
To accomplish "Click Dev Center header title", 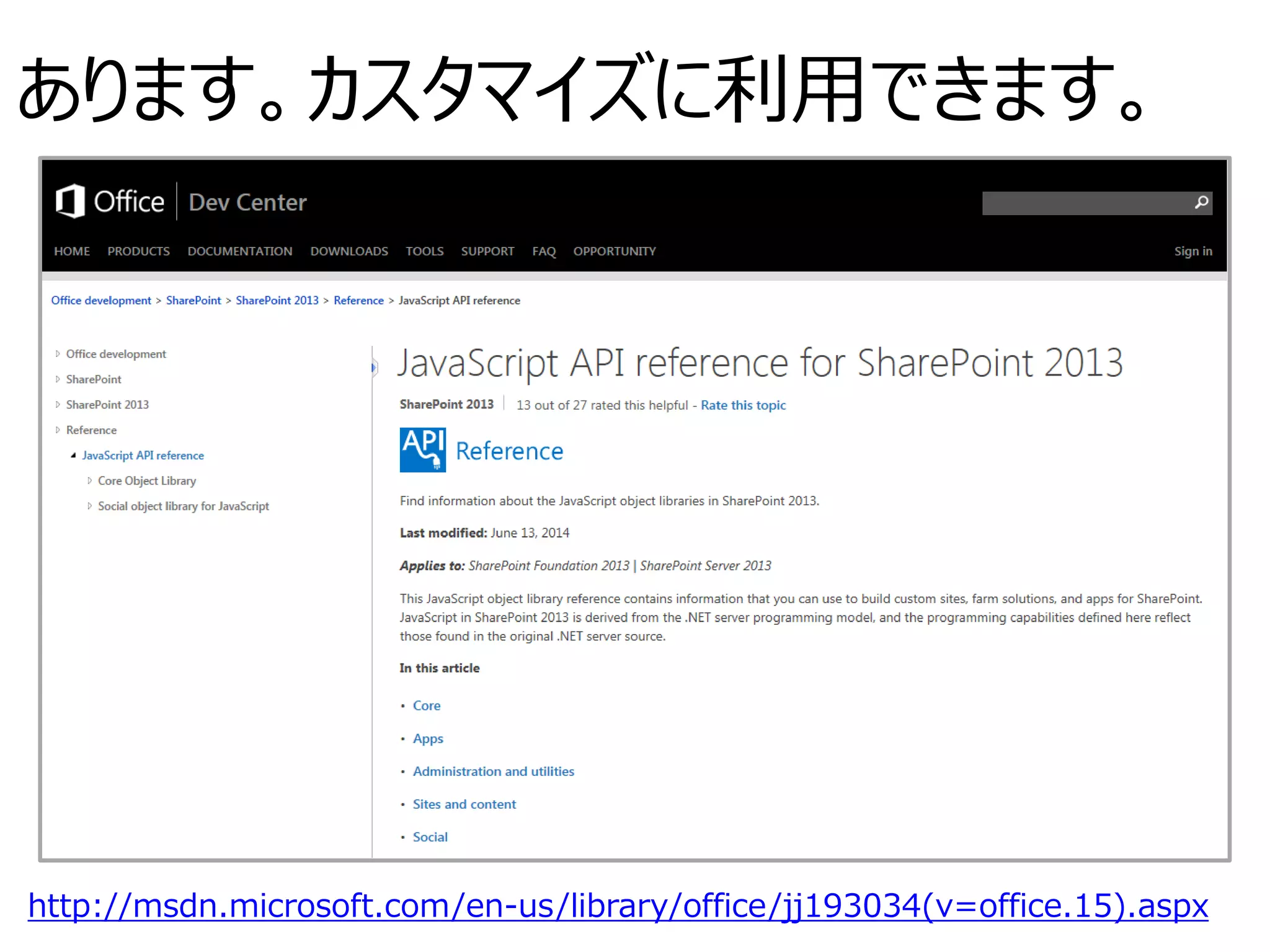I will coord(247,202).
